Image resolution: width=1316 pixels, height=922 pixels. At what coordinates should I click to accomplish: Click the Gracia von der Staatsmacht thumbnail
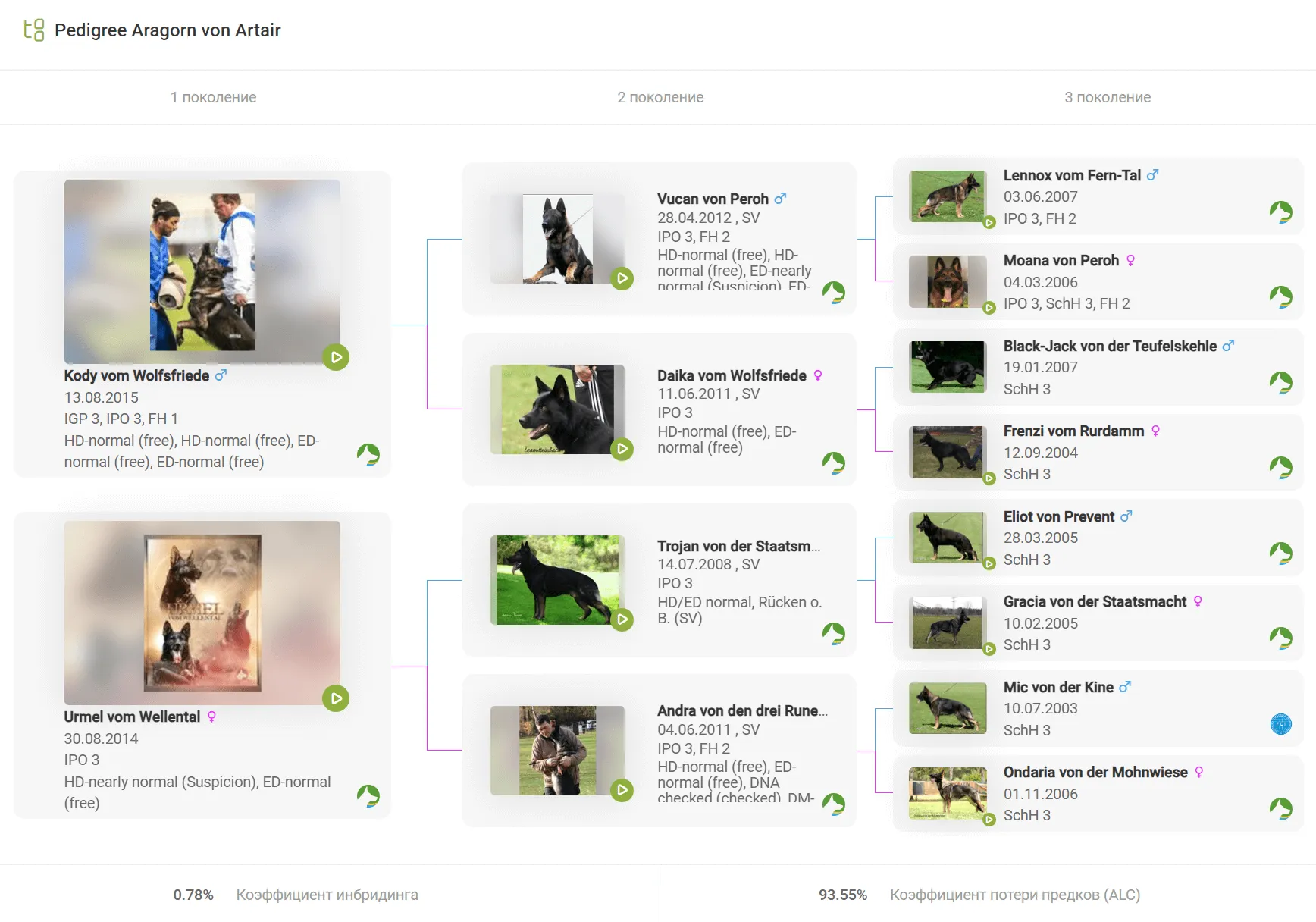pyautogui.click(x=948, y=623)
